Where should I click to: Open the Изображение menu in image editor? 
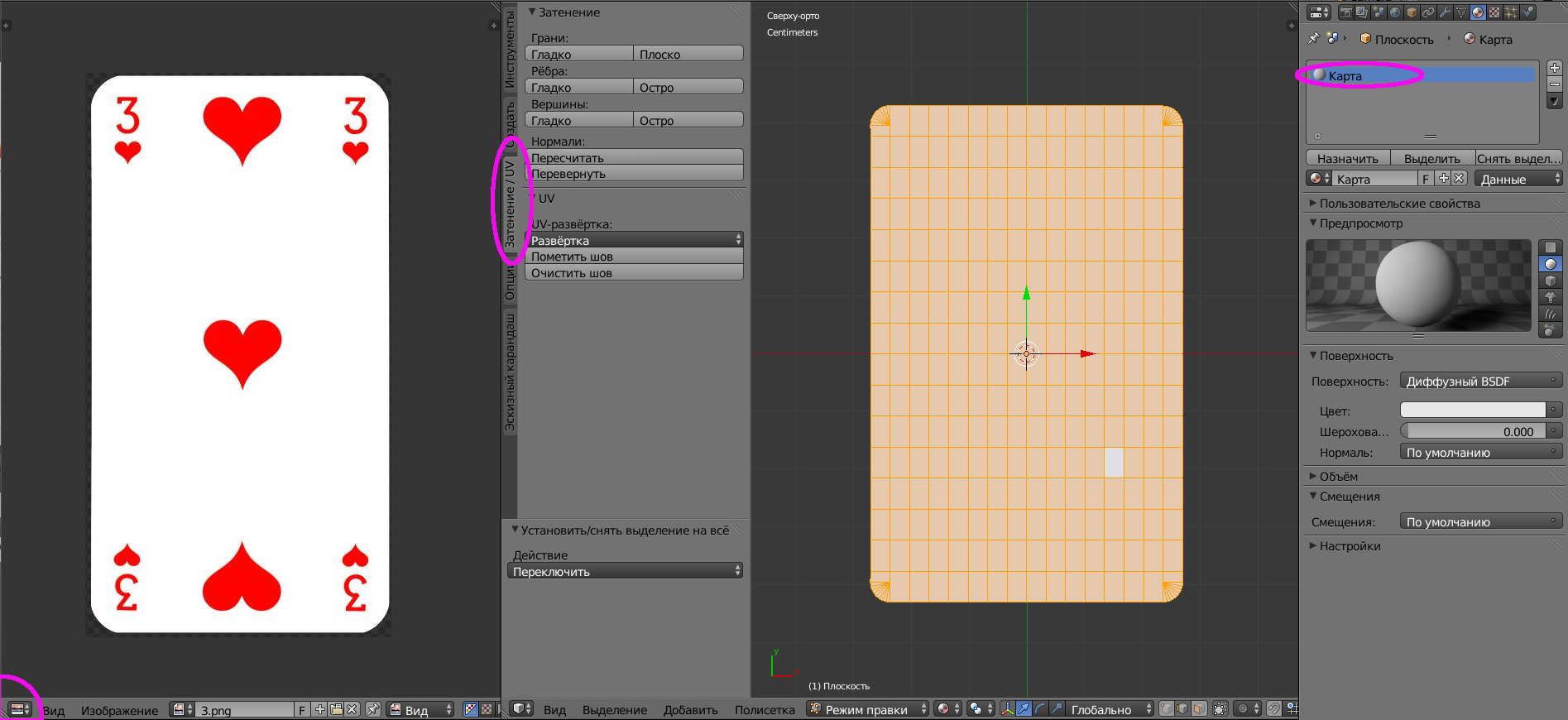click(119, 710)
